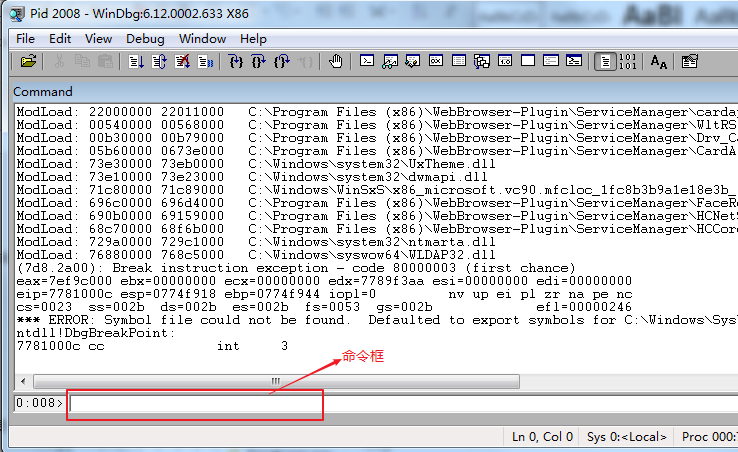The width and height of the screenshot is (738, 452).
Task: Turn Source mode off with 101 icon
Action: click(x=628, y=61)
